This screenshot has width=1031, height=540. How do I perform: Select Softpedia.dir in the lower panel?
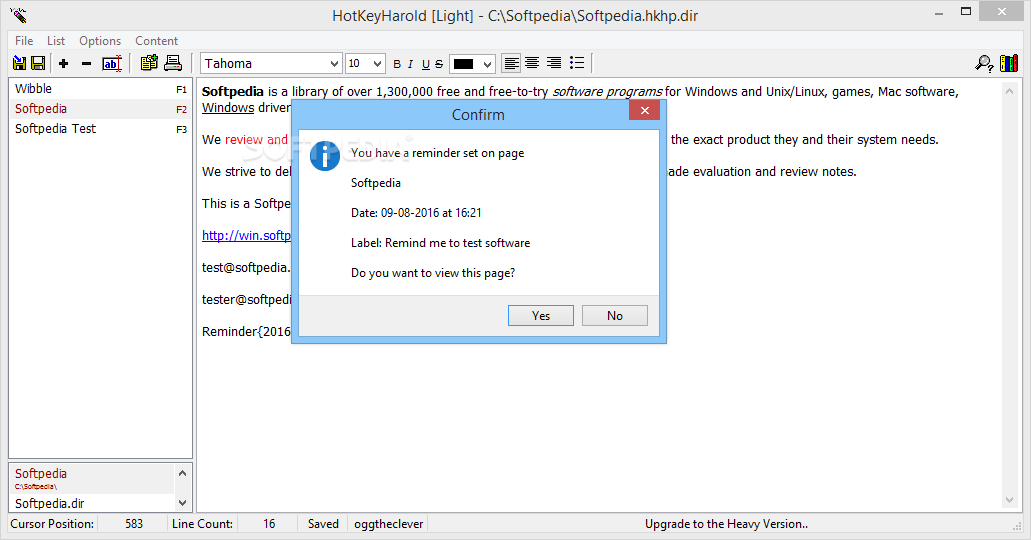tap(92, 503)
